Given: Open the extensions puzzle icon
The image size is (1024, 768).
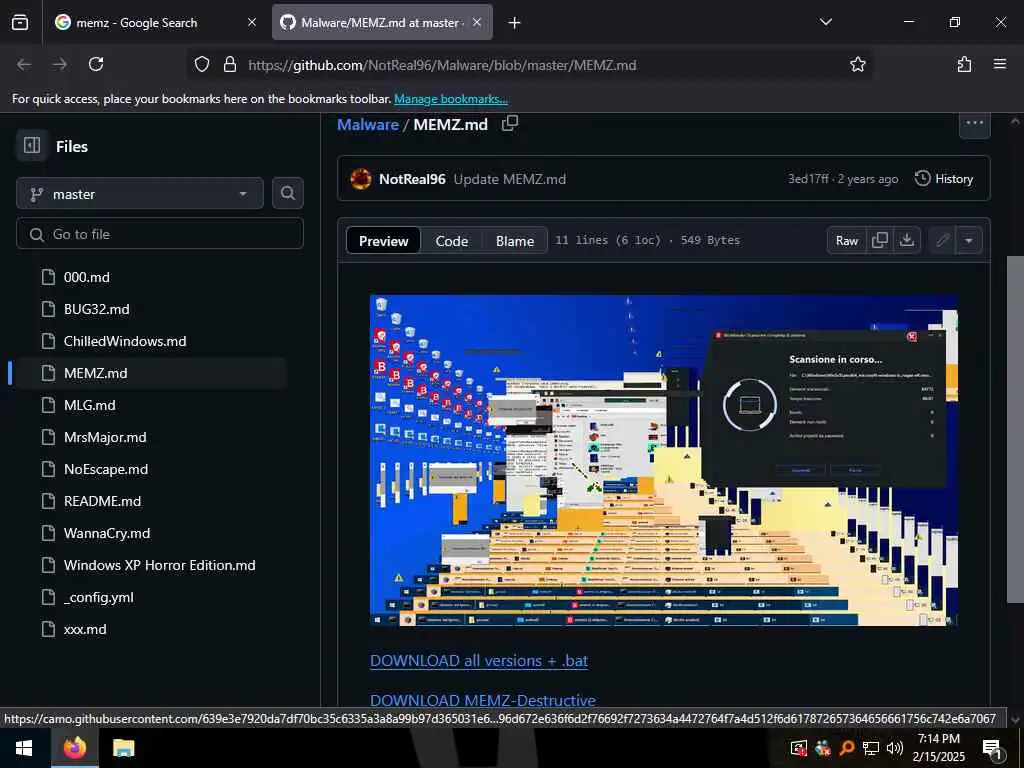Looking at the screenshot, I should (x=964, y=64).
